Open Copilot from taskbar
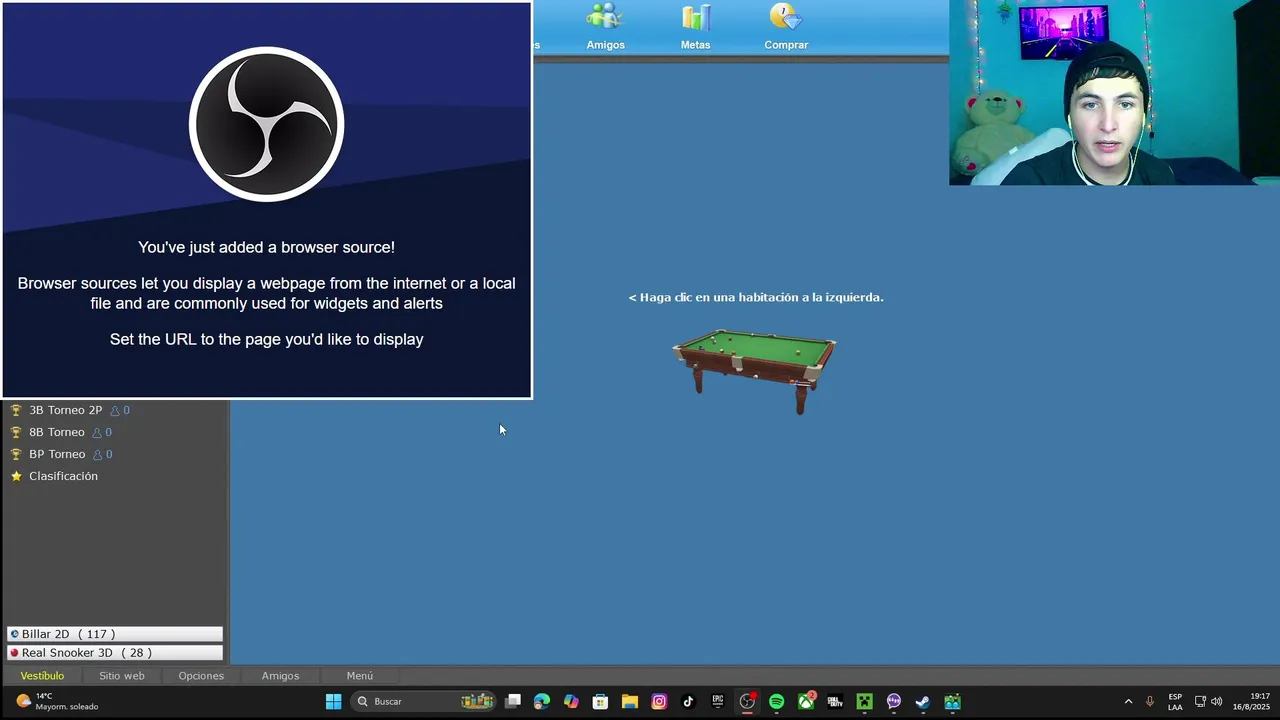 click(571, 702)
